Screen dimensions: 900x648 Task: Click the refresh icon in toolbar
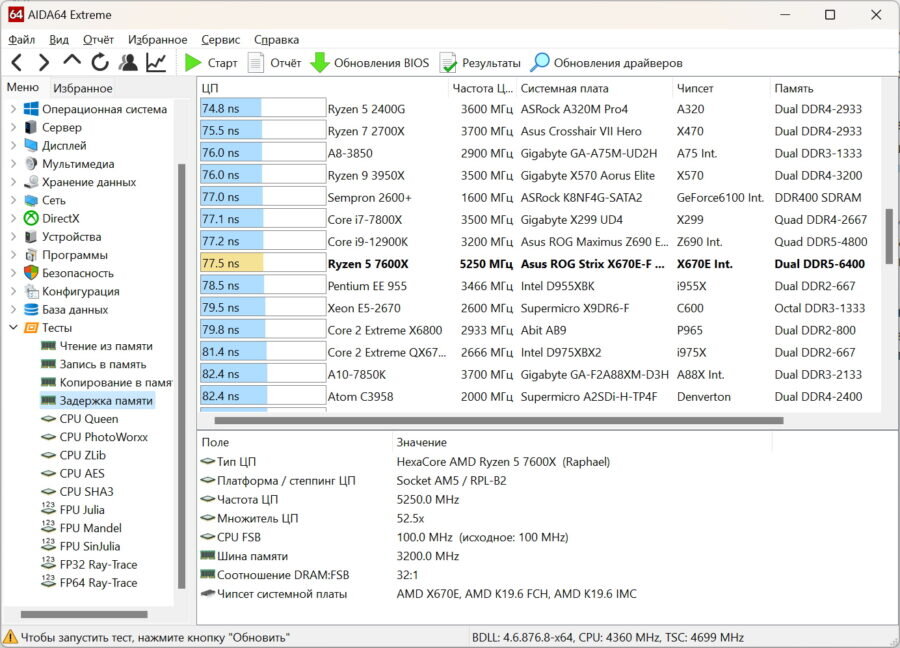[x=100, y=62]
